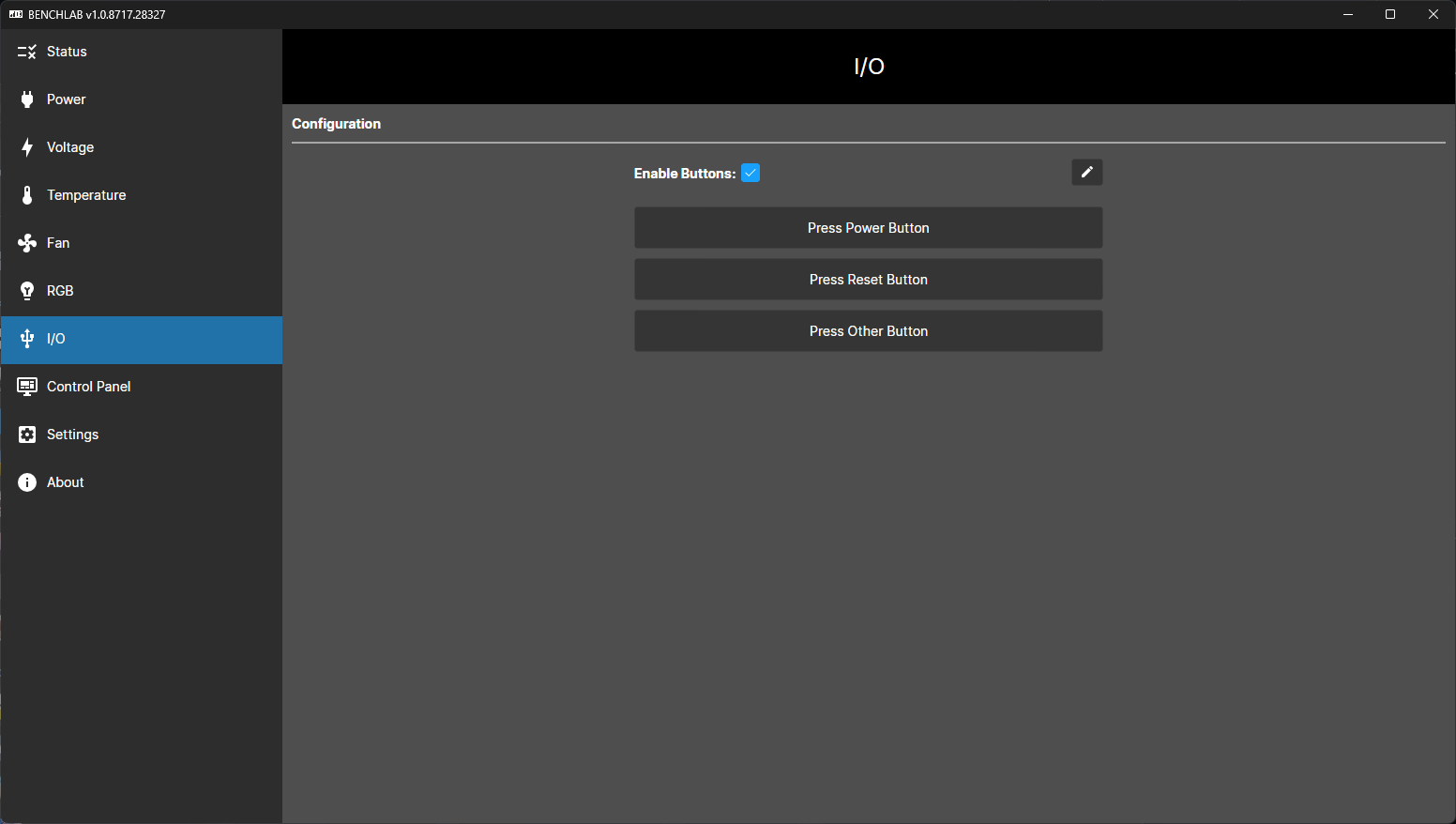Click the Control Panel monitor icon

click(27, 387)
